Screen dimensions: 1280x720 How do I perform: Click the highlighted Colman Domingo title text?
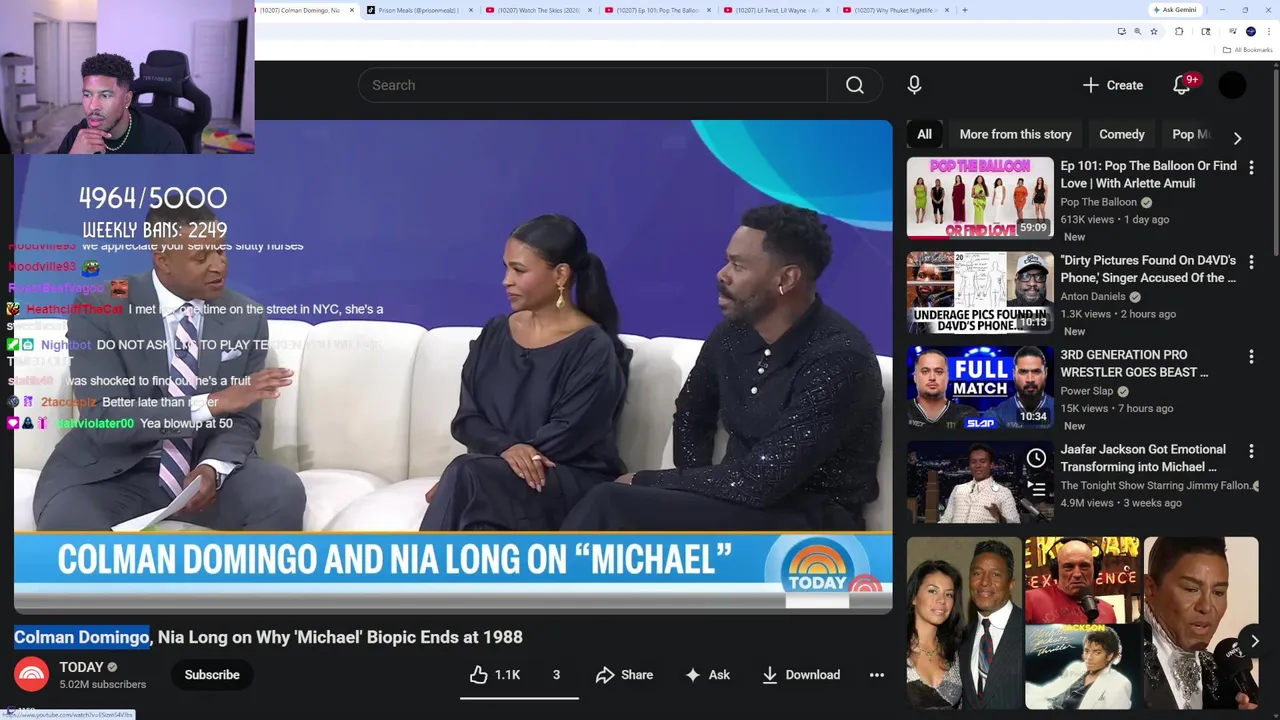coord(81,637)
